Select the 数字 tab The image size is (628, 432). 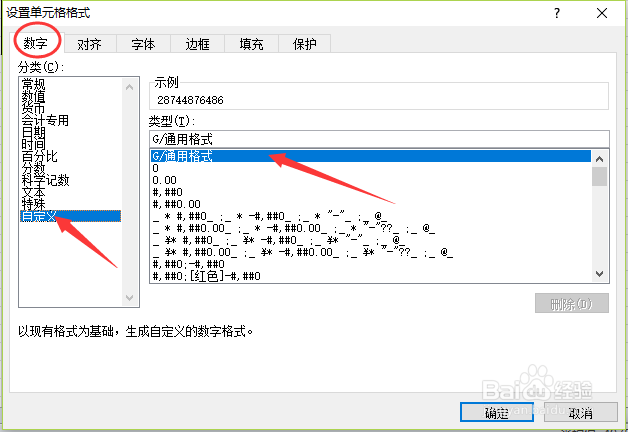tap(36, 43)
